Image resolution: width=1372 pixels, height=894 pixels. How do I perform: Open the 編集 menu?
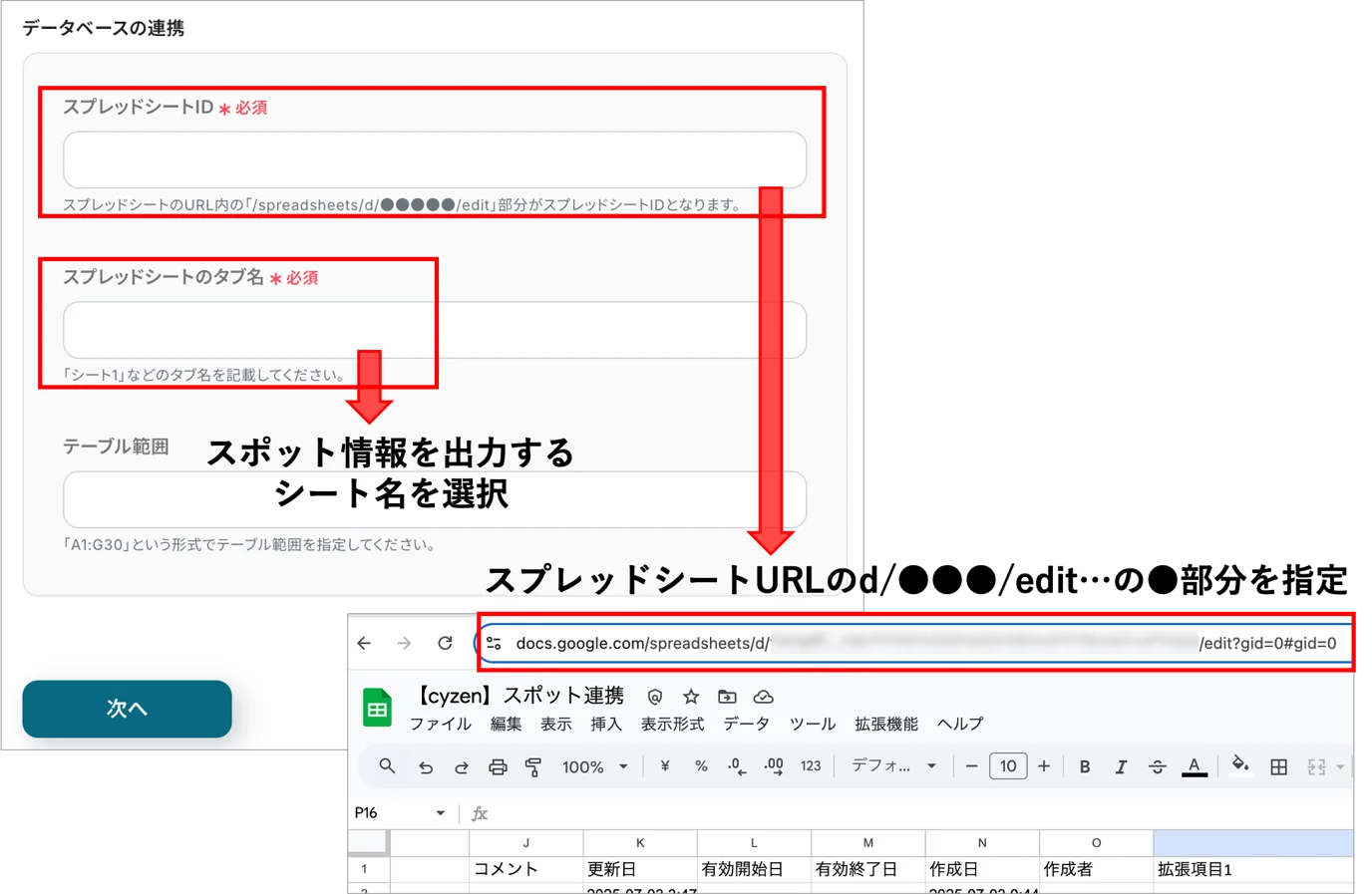coord(506,724)
